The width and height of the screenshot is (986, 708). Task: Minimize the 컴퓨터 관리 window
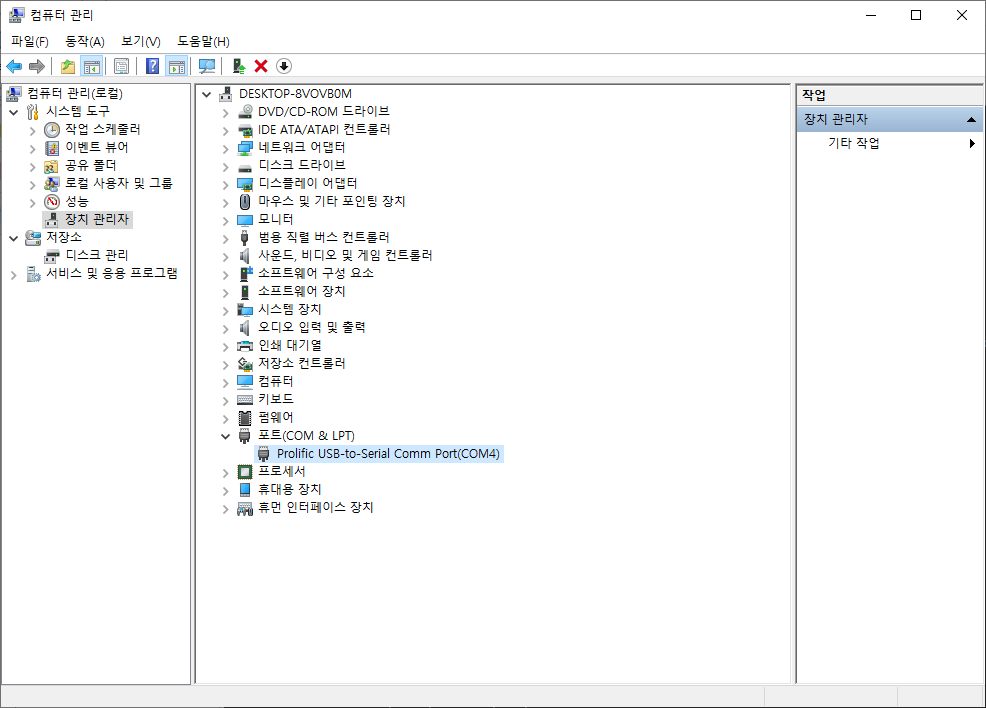(x=871, y=15)
